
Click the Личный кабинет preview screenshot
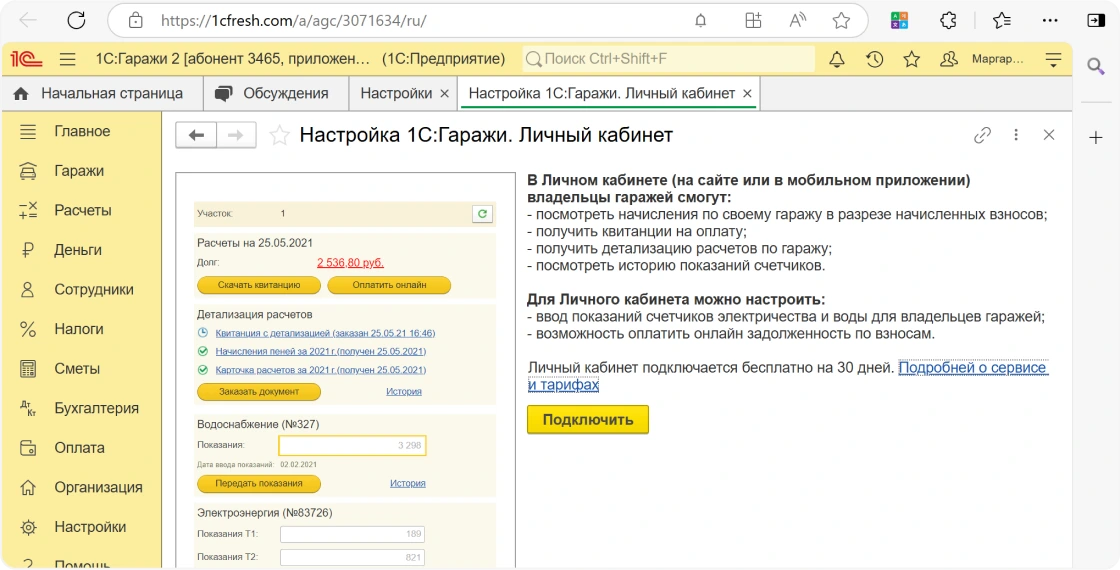346,370
